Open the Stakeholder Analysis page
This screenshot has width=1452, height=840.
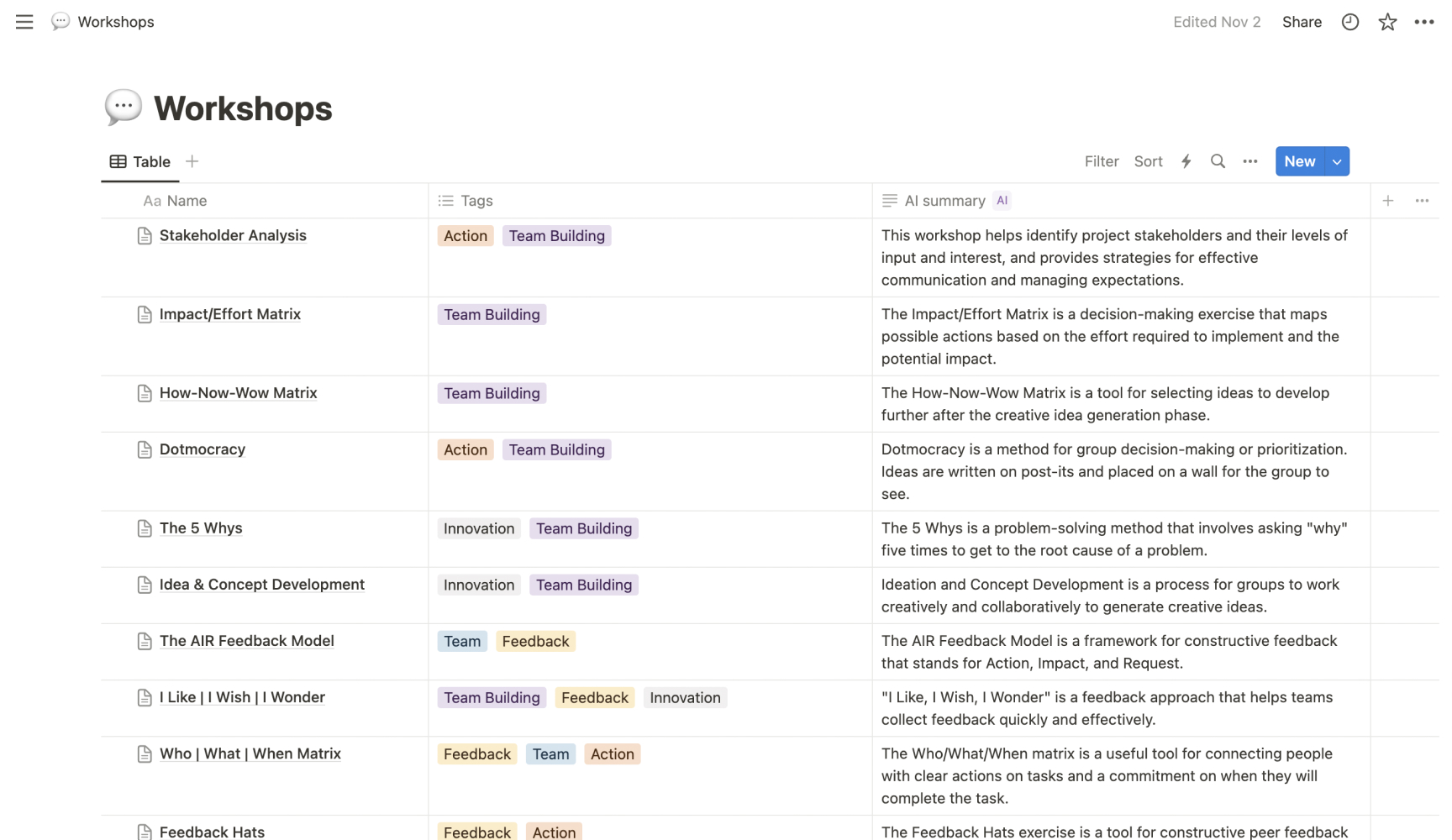coord(233,236)
